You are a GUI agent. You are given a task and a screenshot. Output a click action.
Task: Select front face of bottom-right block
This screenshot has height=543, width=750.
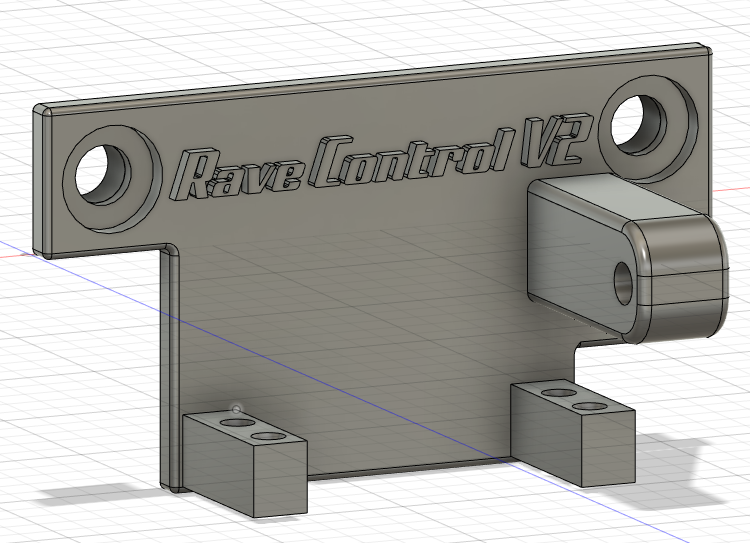(x=547, y=431)
